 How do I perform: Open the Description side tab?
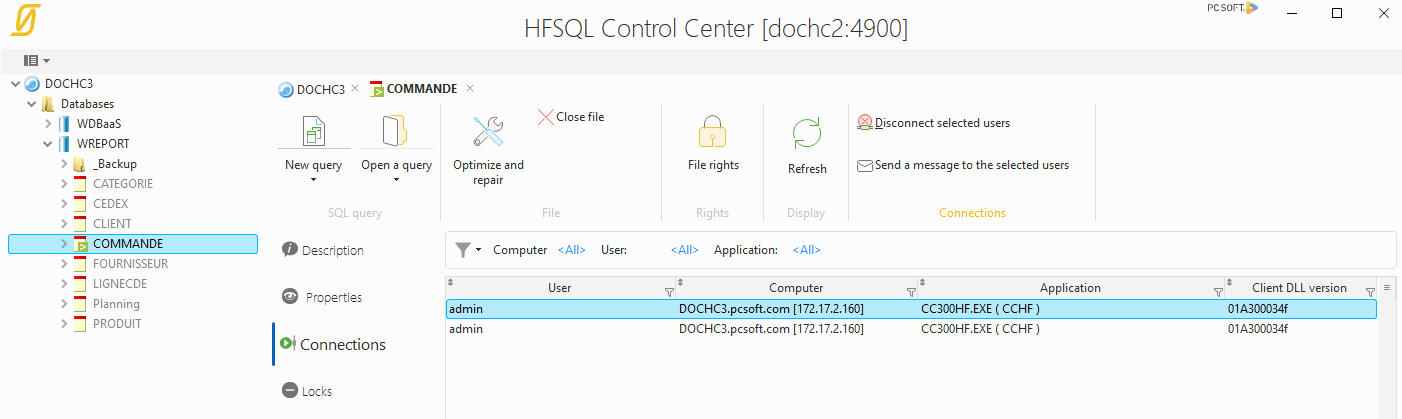tap(323, 250)
